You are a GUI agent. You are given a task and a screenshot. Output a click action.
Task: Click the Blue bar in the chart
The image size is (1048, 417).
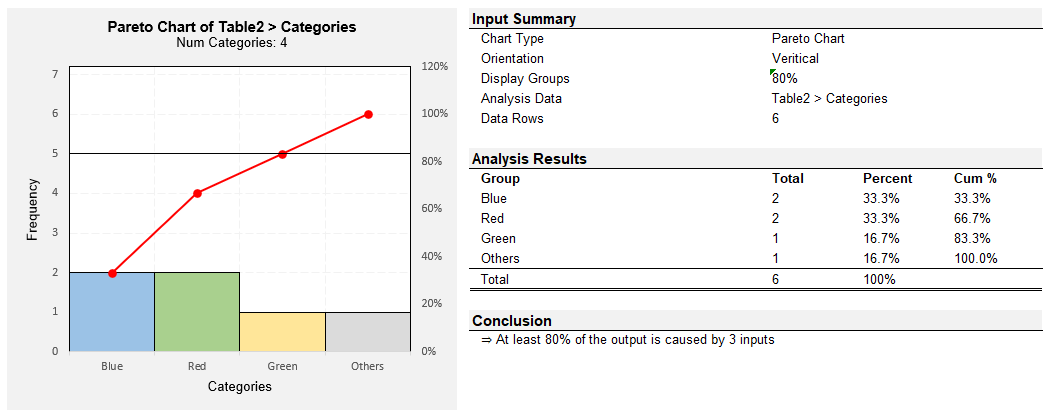coord(112,311)
